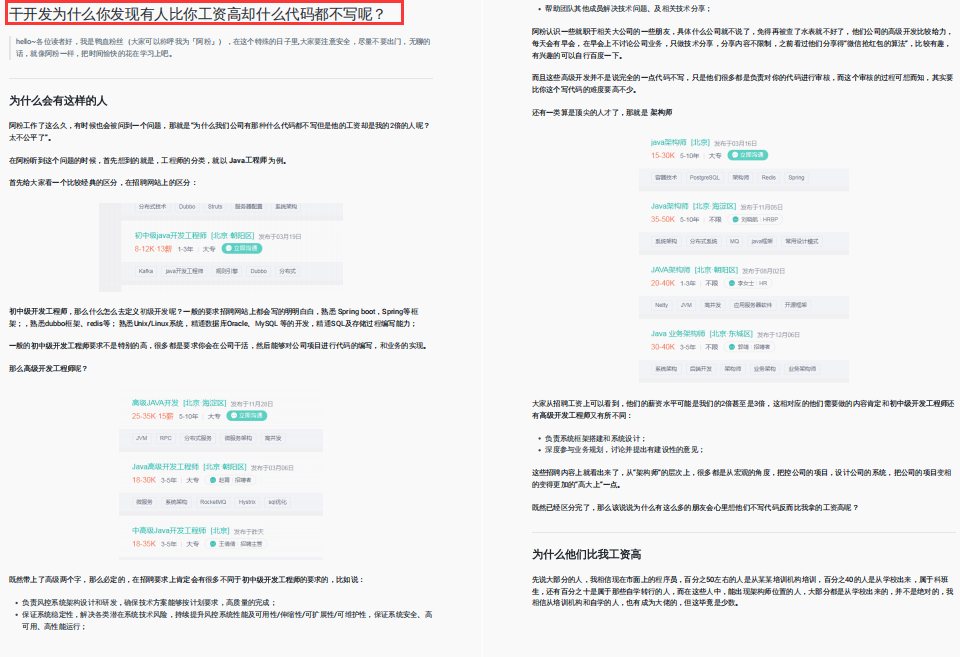Click the article title about developers not writing code
The image size is (960, 657).
pyautogui.click(x=197, y=13)
